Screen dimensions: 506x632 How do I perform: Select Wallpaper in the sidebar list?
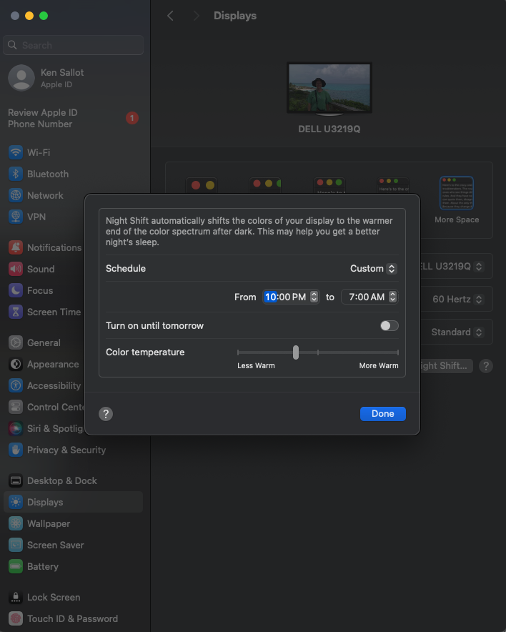point(73,523)
